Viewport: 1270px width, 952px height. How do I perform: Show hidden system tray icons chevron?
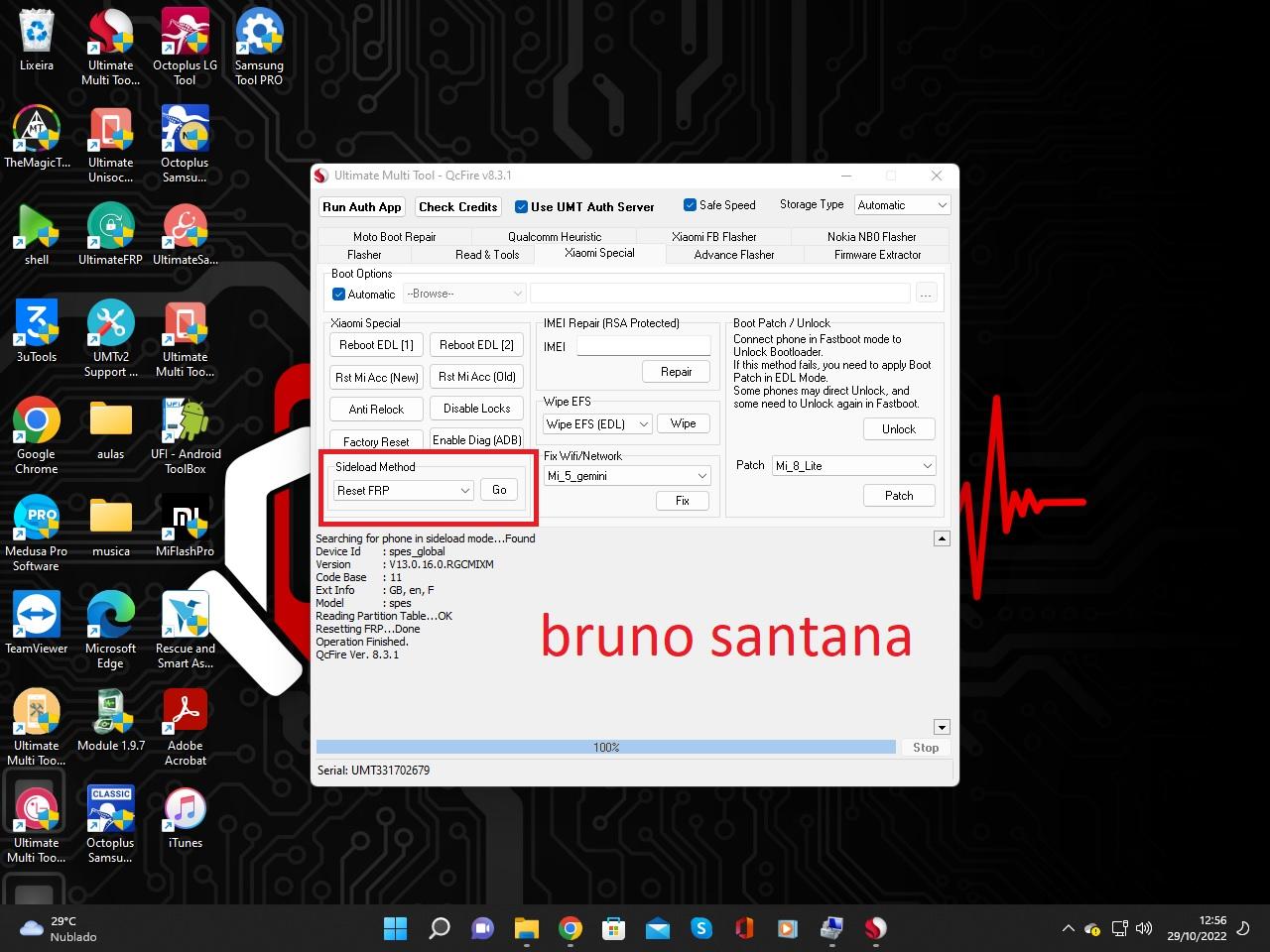click(x=1068, y=929)
